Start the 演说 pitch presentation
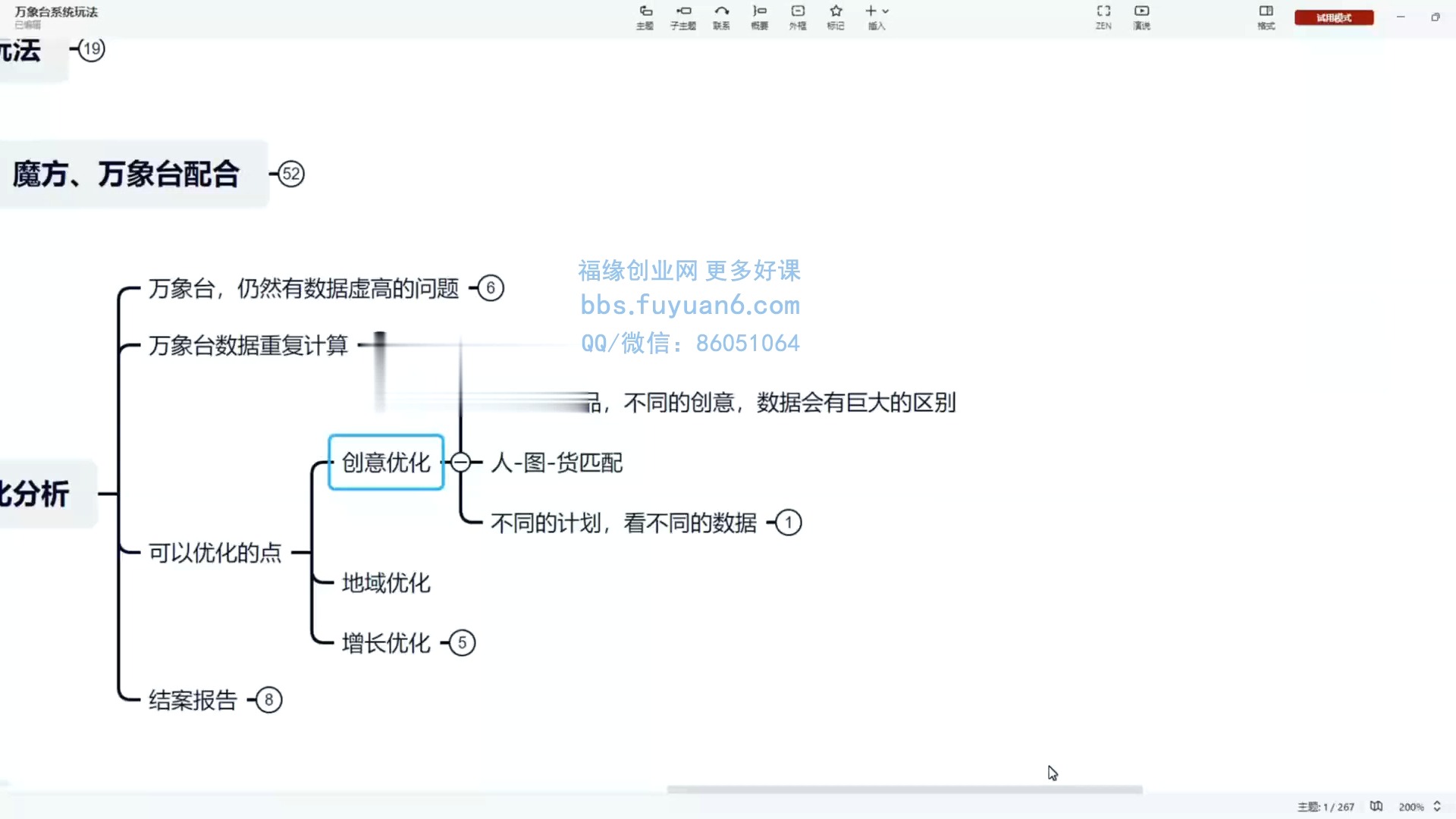Image resolution: width=1456 pixels, height=819 pixels. [1141, 17]
